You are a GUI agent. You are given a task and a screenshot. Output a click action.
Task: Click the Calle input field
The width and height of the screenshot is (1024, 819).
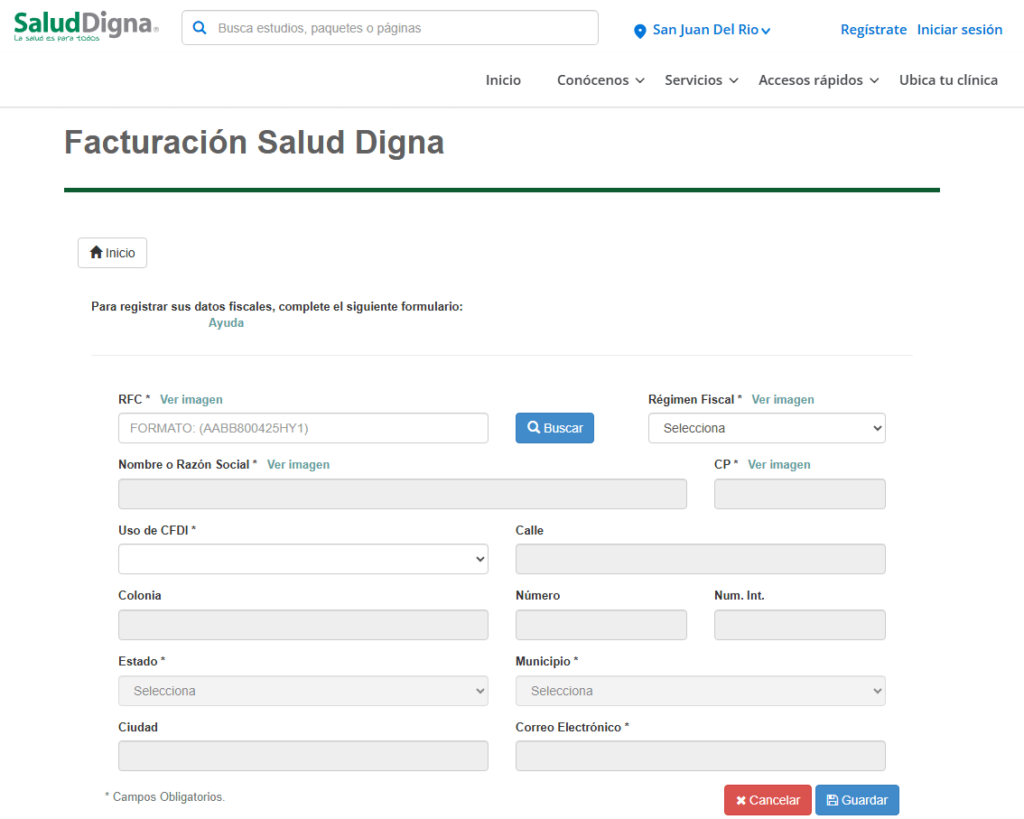pyautogui.click(x=700, y=559)
